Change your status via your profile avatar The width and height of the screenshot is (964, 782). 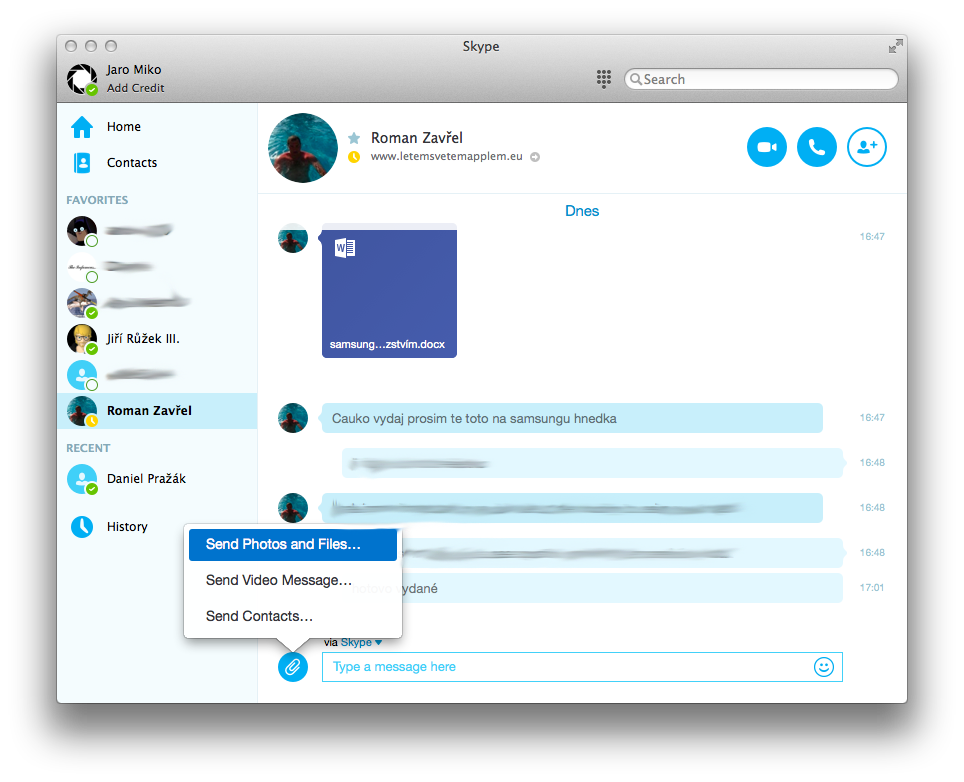point(81,78)
